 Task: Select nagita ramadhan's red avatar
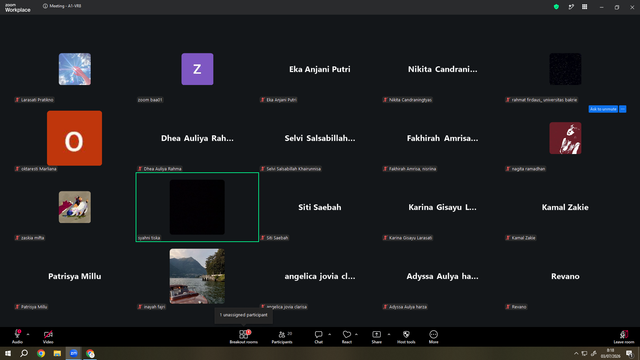(x=565, y=138)
